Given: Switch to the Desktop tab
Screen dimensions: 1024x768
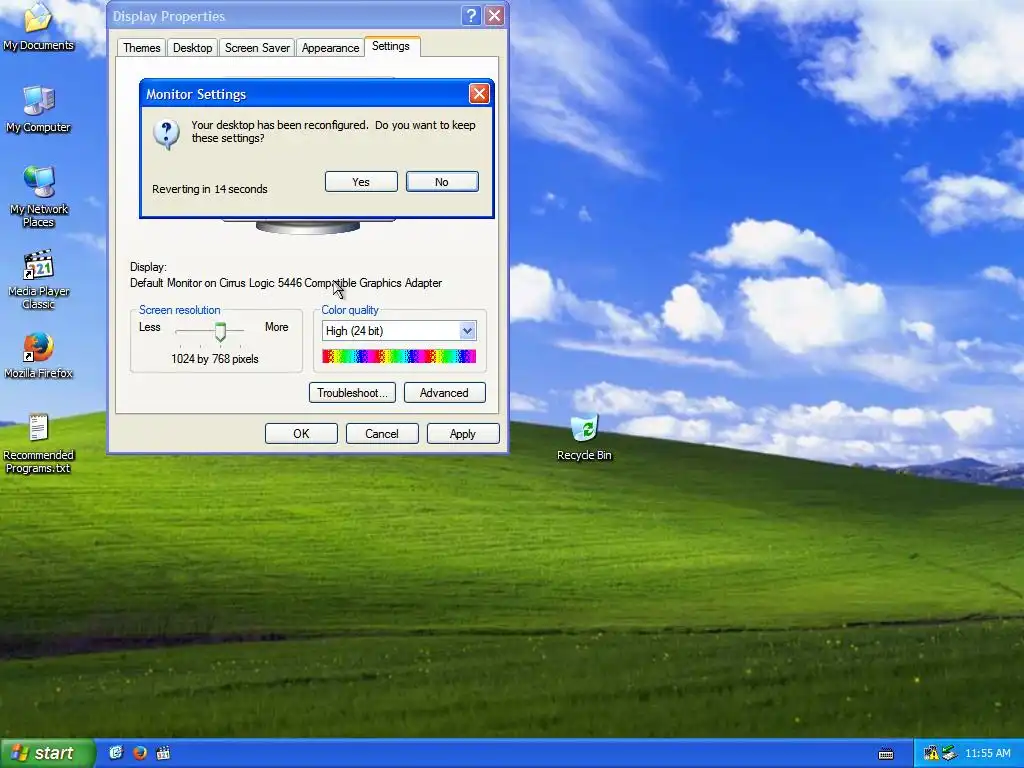Looking at the screenshot, I should (x=192, y=48).
